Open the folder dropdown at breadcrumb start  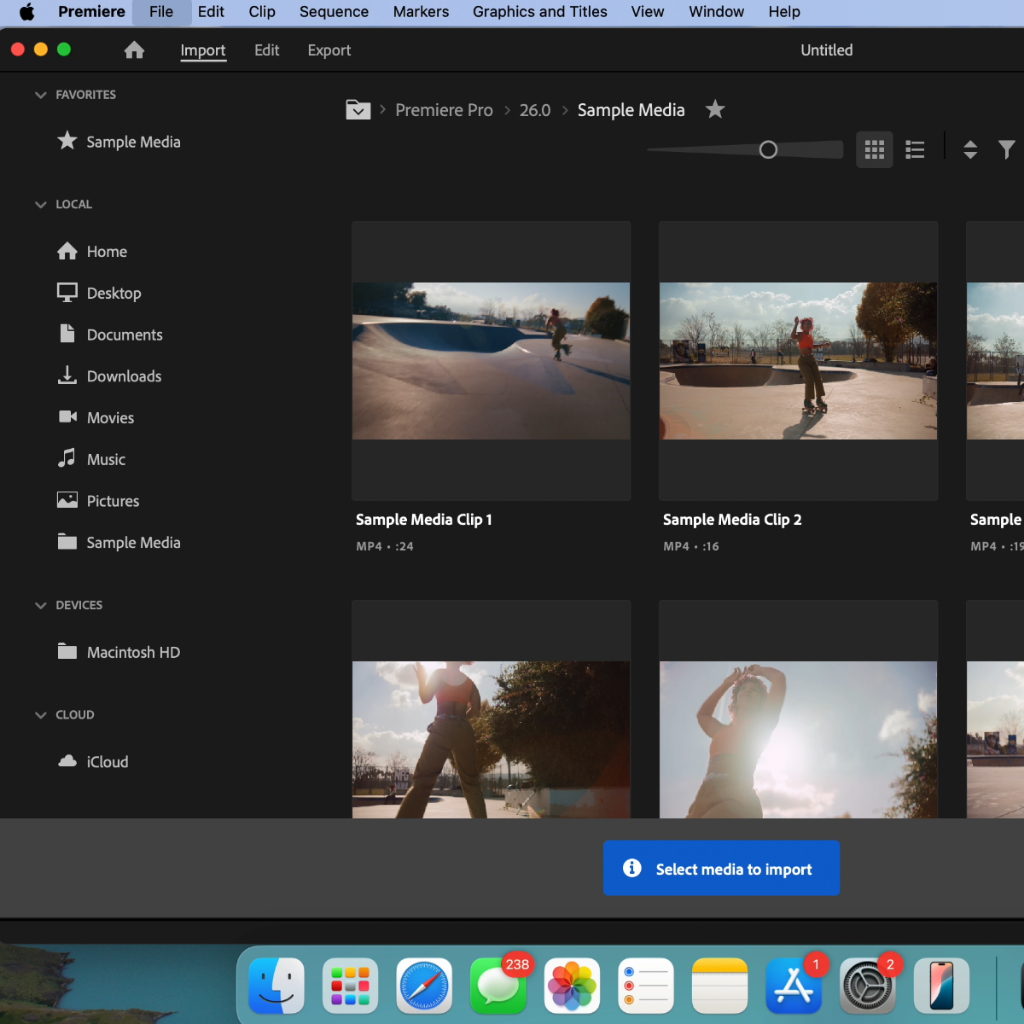(358, 109)
